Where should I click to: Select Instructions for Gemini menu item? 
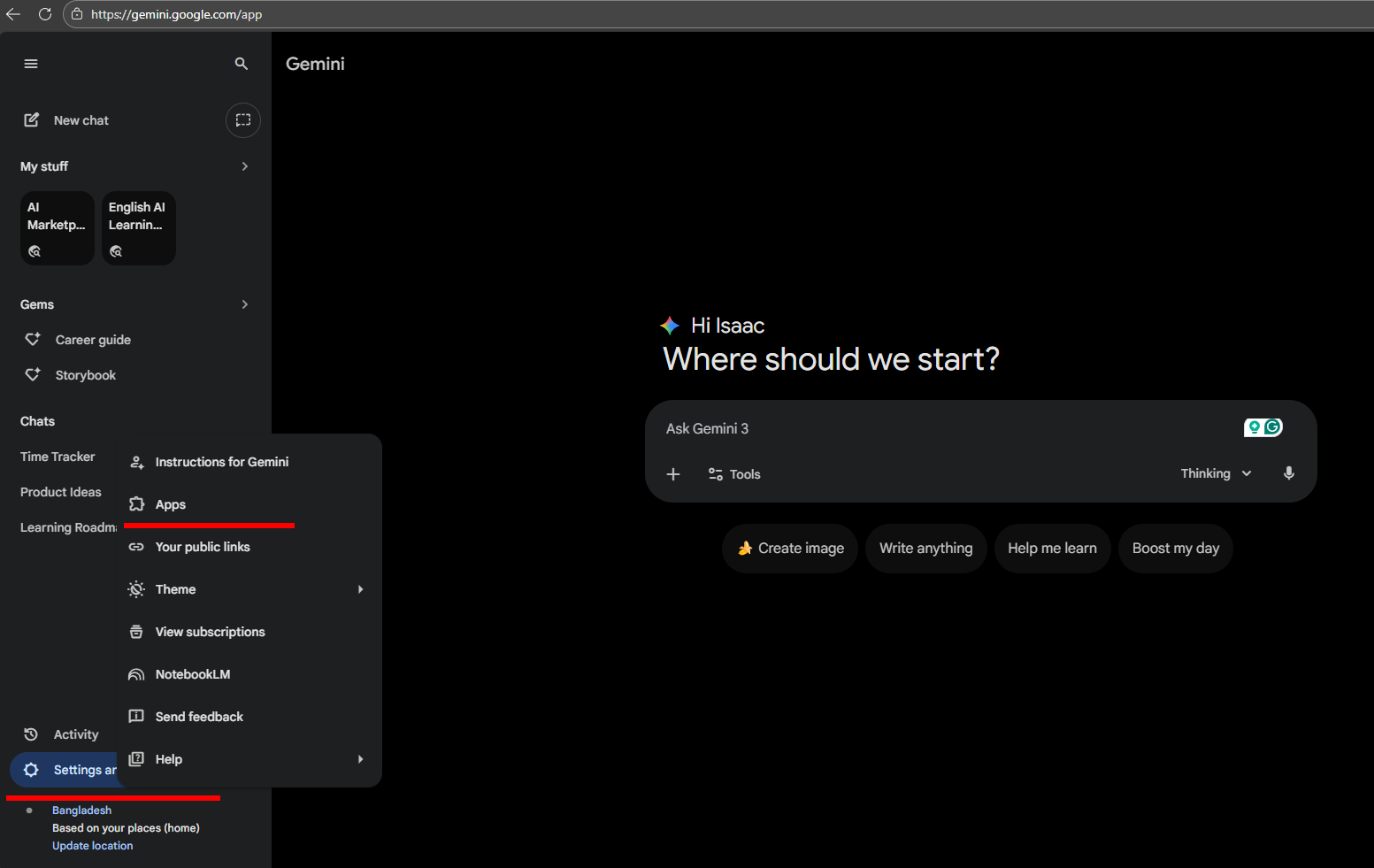(249, 462)
